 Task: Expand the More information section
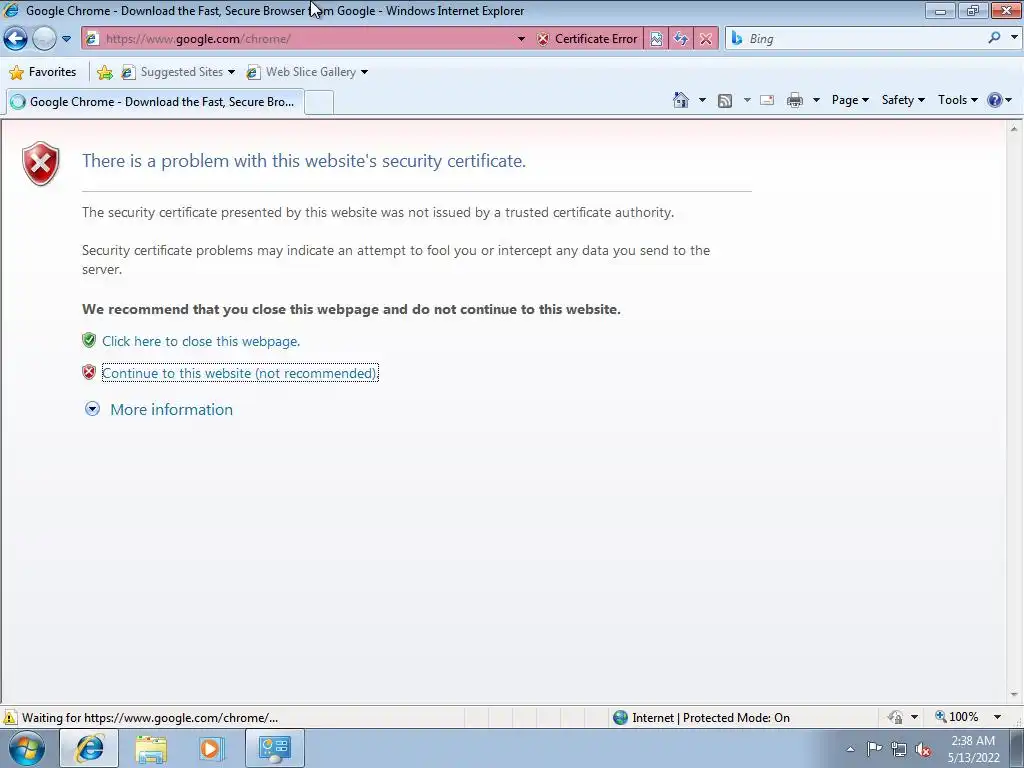171,409
